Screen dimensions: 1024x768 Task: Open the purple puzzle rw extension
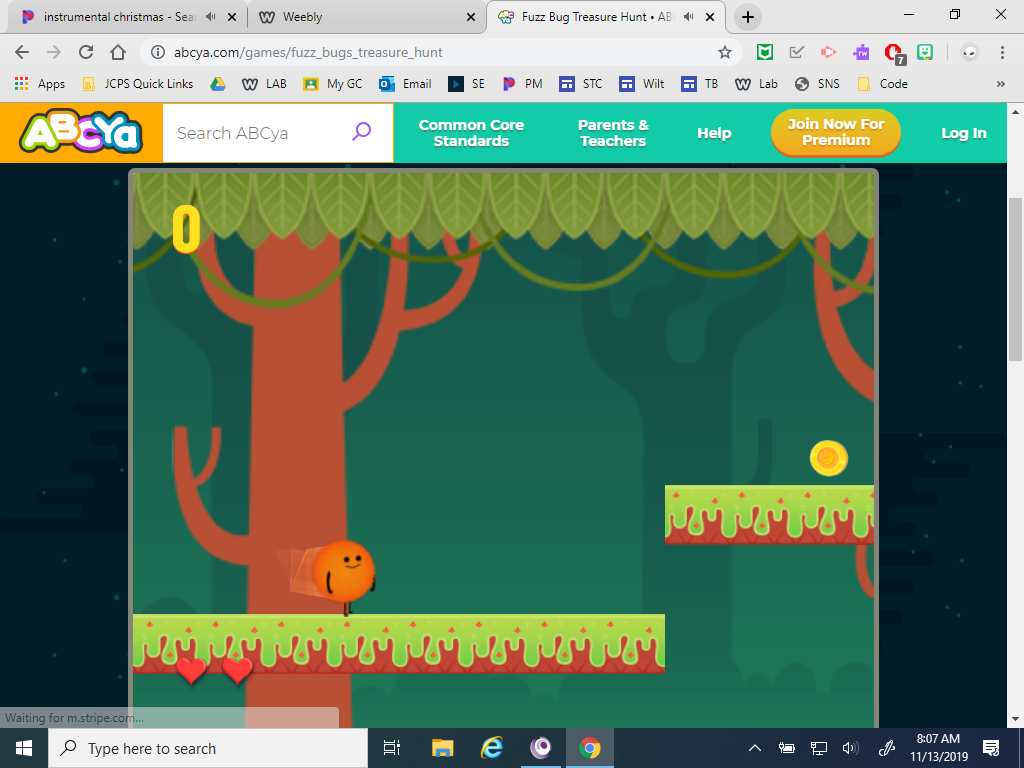[x=861, y=52]
